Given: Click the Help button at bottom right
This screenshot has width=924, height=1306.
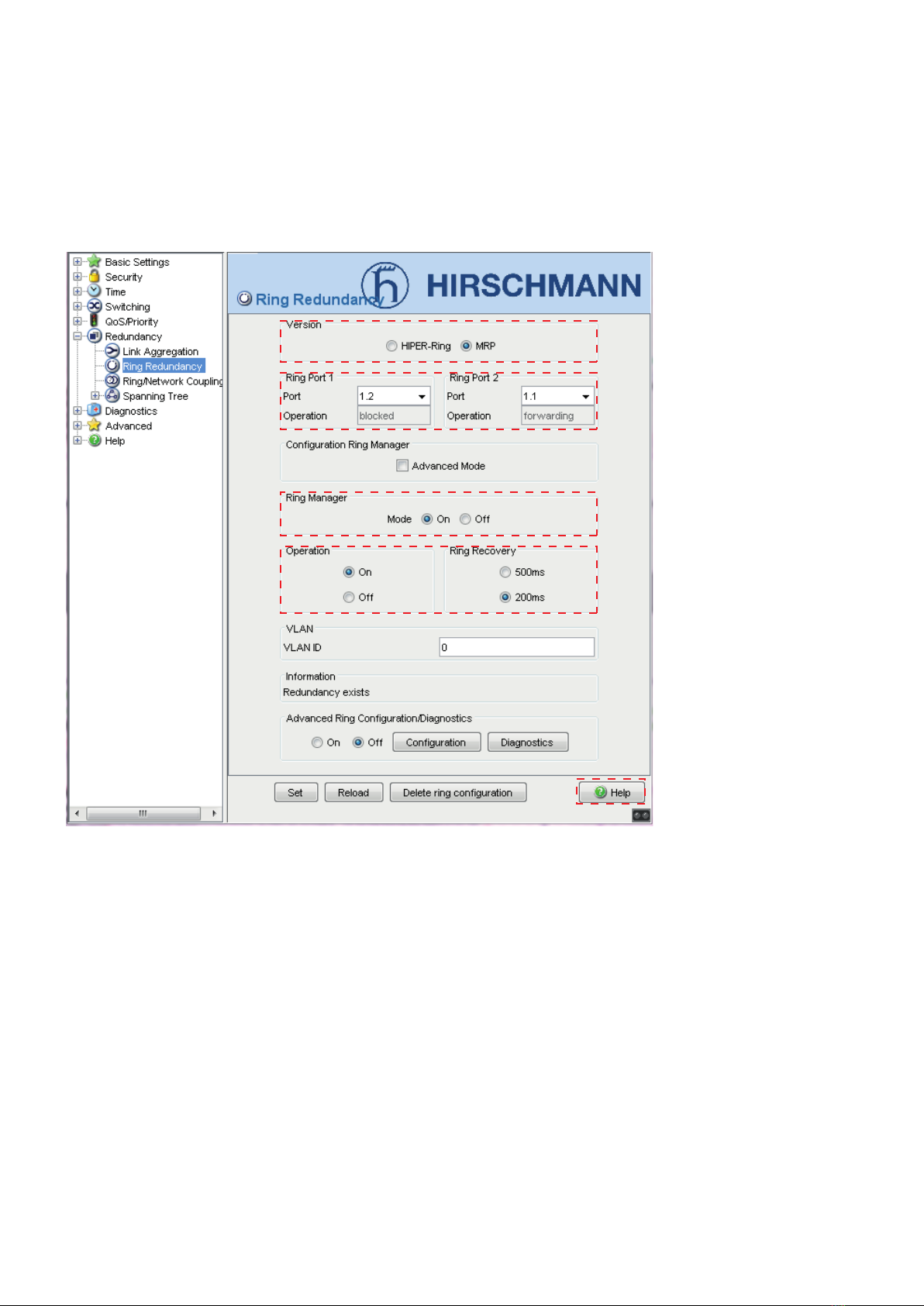Looking at the screenshot, I should click(x=612, y=792).
